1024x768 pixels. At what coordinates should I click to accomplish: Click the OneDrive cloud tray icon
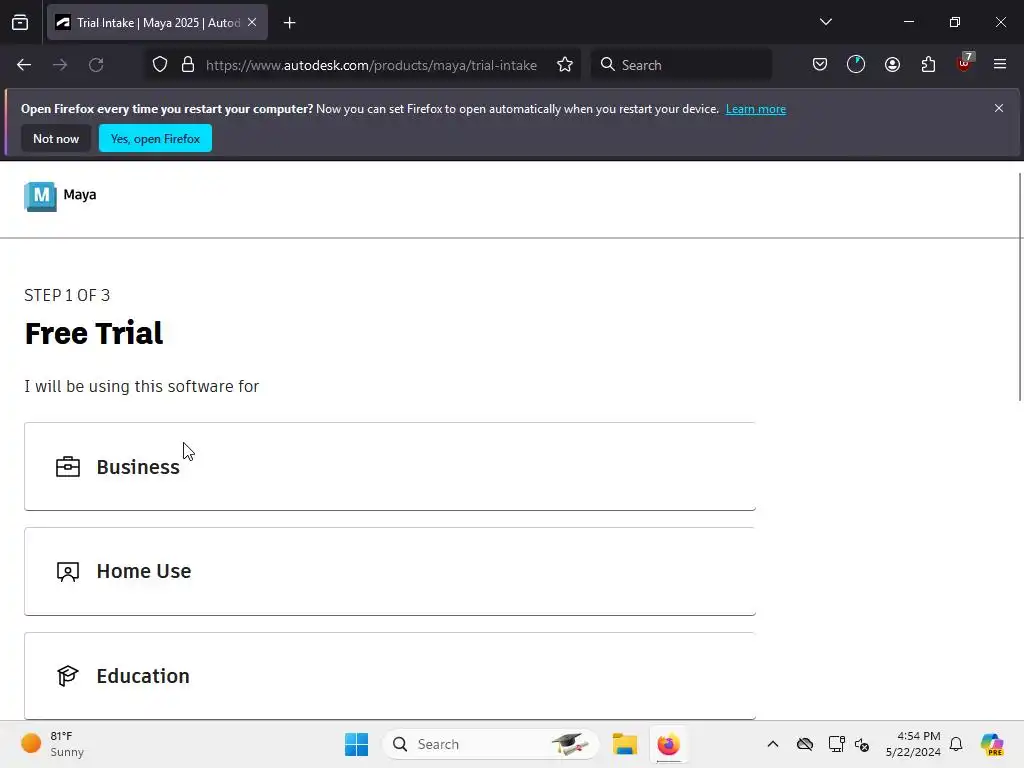(x=805, y=744)
